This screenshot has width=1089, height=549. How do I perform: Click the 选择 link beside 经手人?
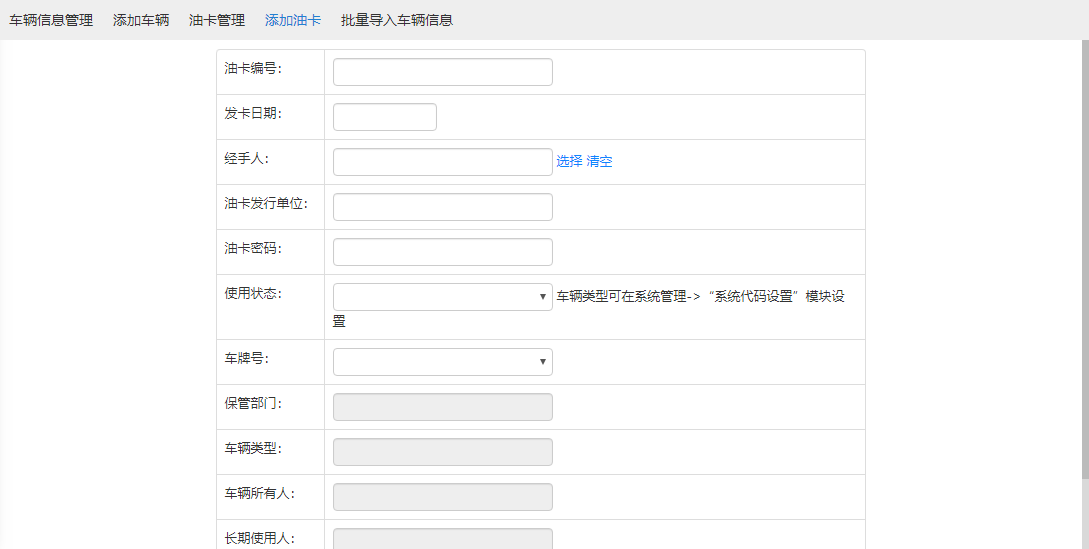(x=569, y=162)
